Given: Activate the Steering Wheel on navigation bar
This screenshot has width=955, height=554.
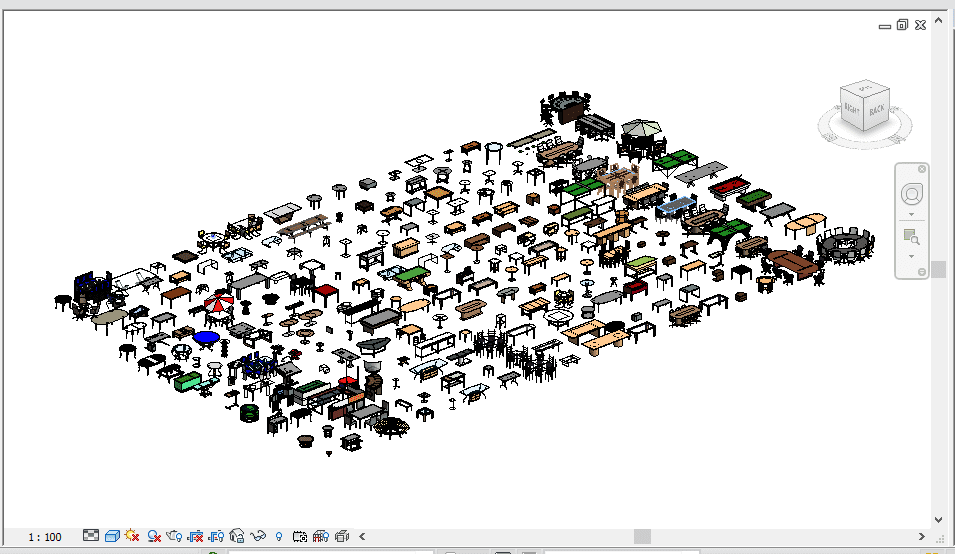Looking at the screenshot, I should pyautogui.click(x=911, y=193).
